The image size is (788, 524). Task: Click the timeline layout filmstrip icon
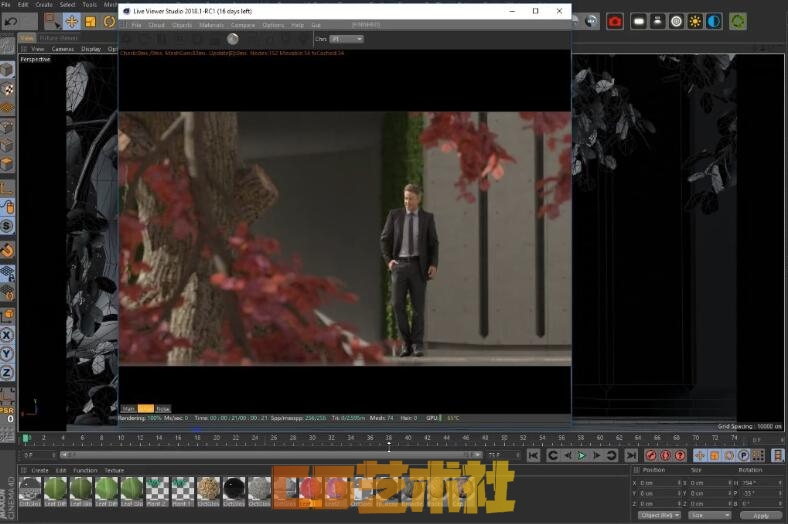click(x=777, y=456)
